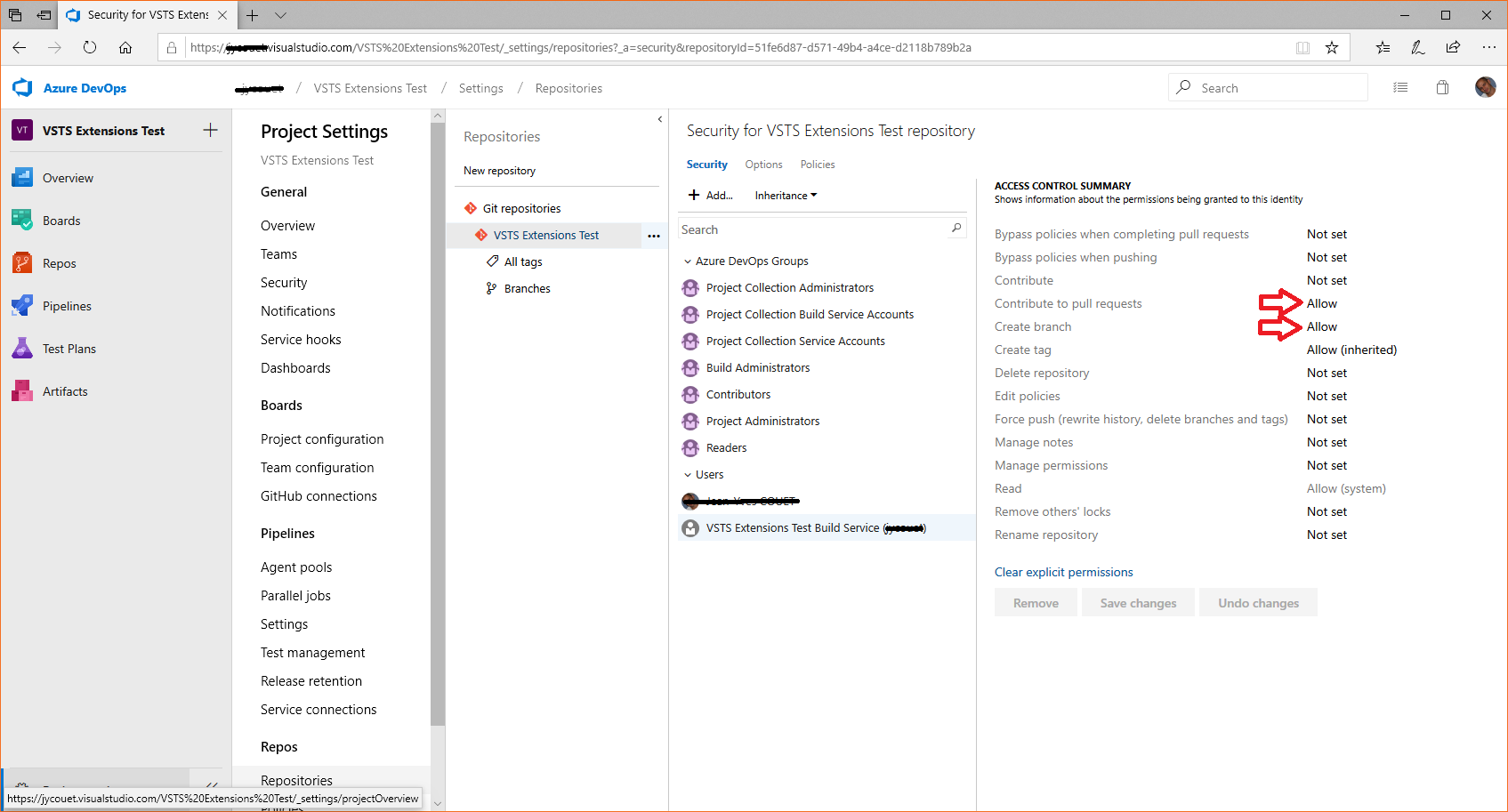1508x812 pixels.
Task: Select Project Collection Build Service Accounts
Action: click(x=810, y=315)
